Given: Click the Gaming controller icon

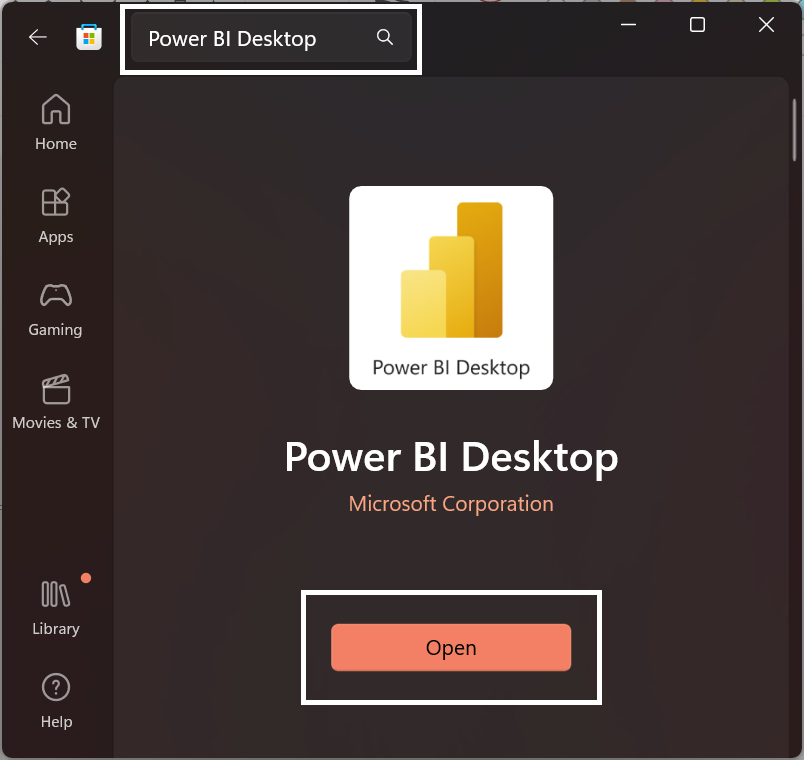Looking at the screenshot, I should [55, 297].
